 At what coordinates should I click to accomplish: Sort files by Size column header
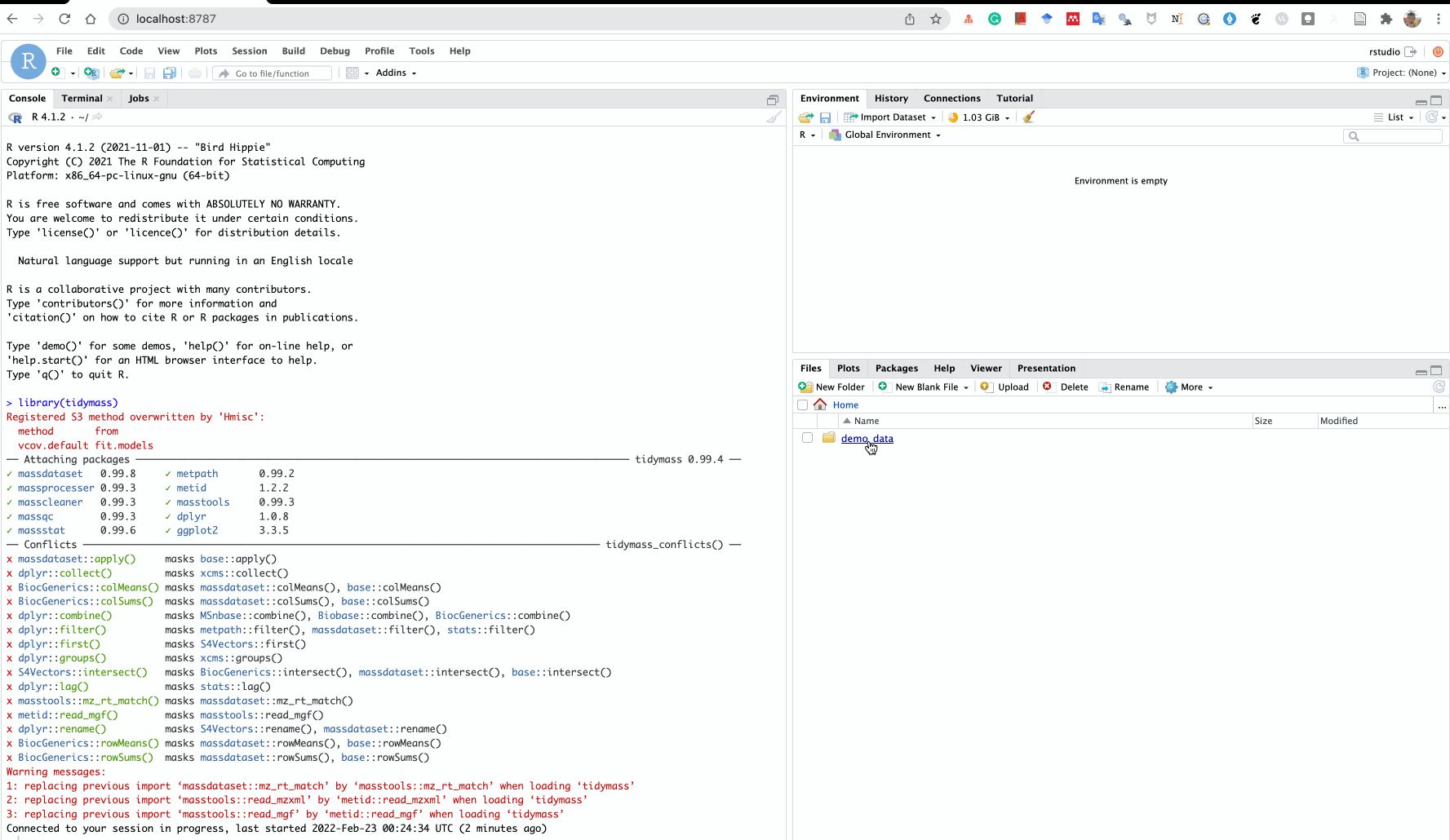[1285, 421]
